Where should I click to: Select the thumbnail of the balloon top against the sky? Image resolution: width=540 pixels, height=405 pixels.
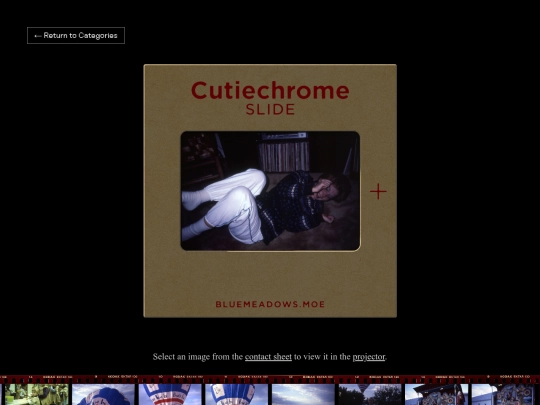coord(103,395)
